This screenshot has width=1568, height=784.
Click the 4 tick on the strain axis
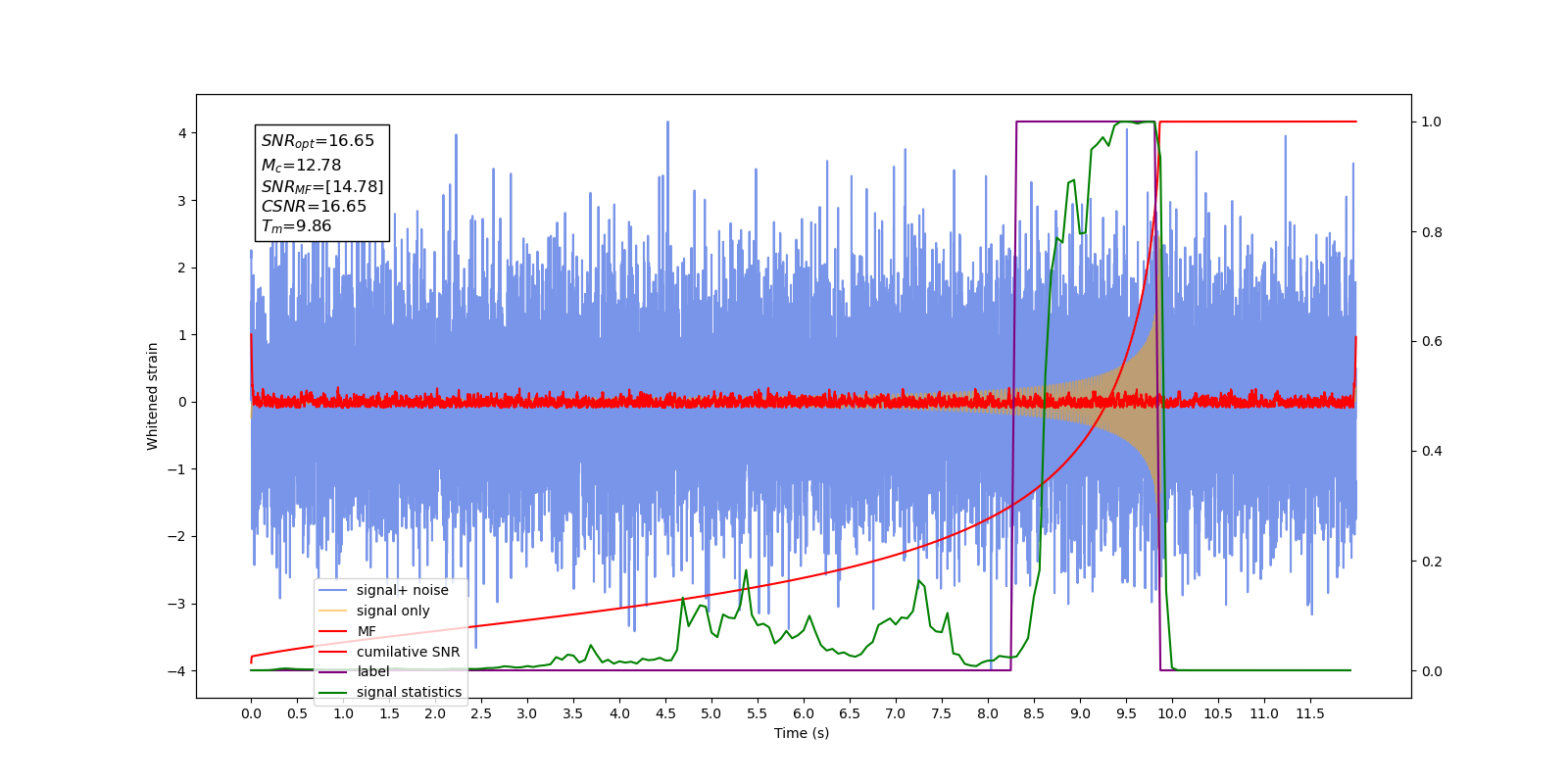click(181, 133)
